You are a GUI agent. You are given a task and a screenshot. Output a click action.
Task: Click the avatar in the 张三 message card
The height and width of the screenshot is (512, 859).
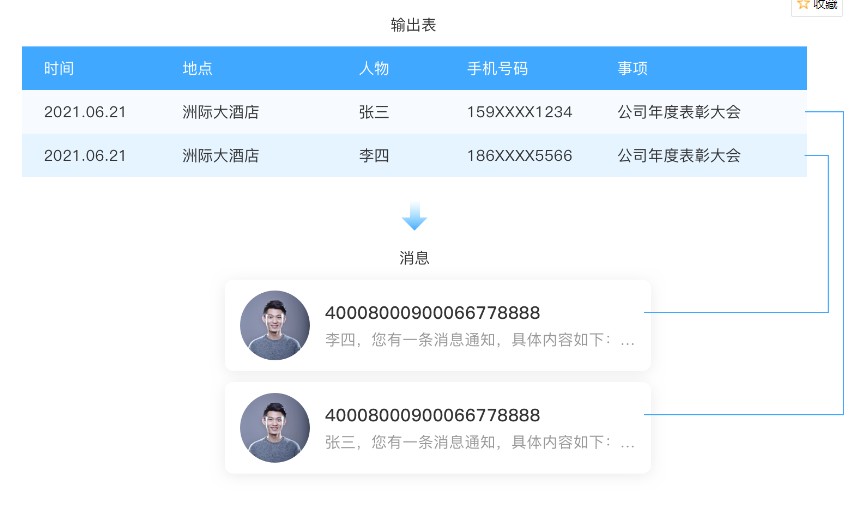(x=275, y=428)
